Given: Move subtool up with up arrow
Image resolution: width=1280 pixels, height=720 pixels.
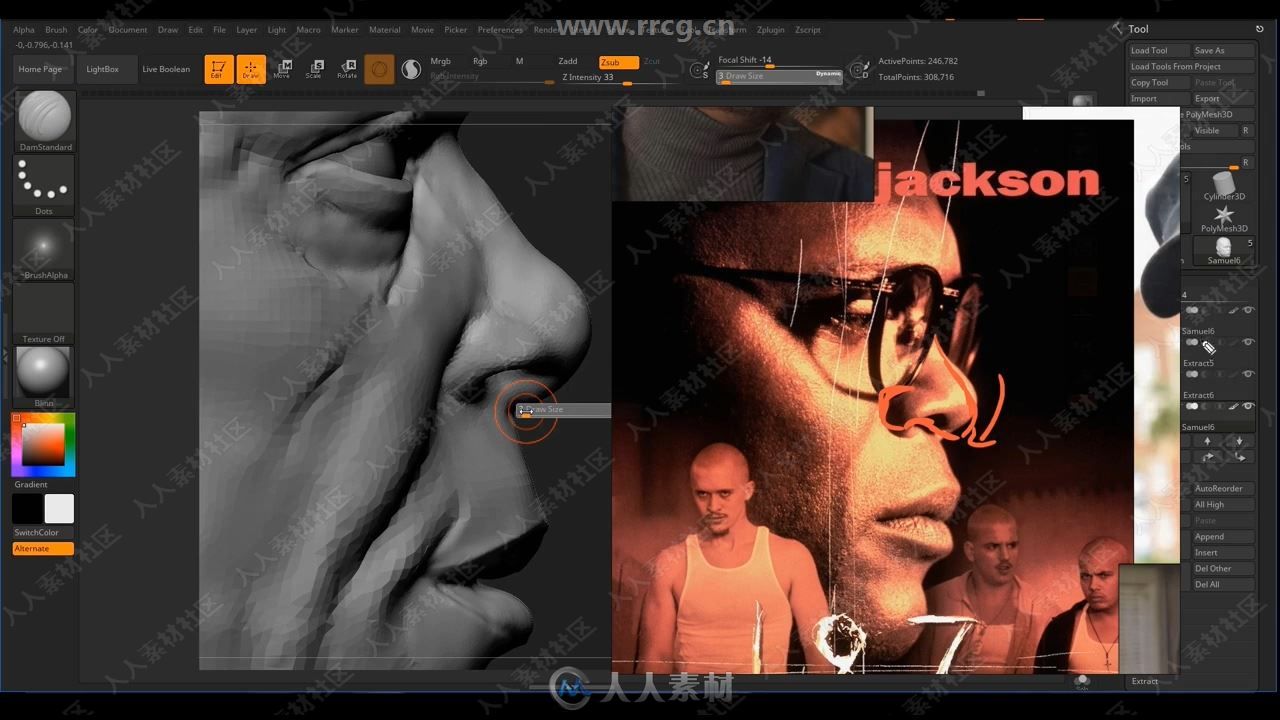Looking at the screenshot, I should coord(1207,441).
